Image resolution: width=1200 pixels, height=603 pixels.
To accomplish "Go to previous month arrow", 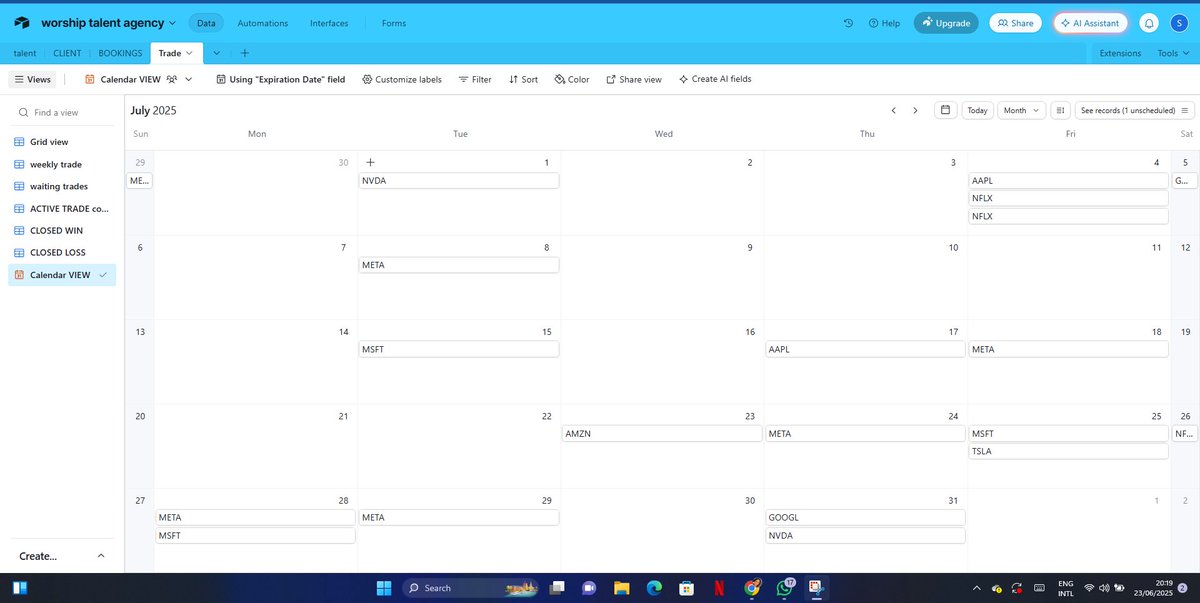I will point(893,111).
